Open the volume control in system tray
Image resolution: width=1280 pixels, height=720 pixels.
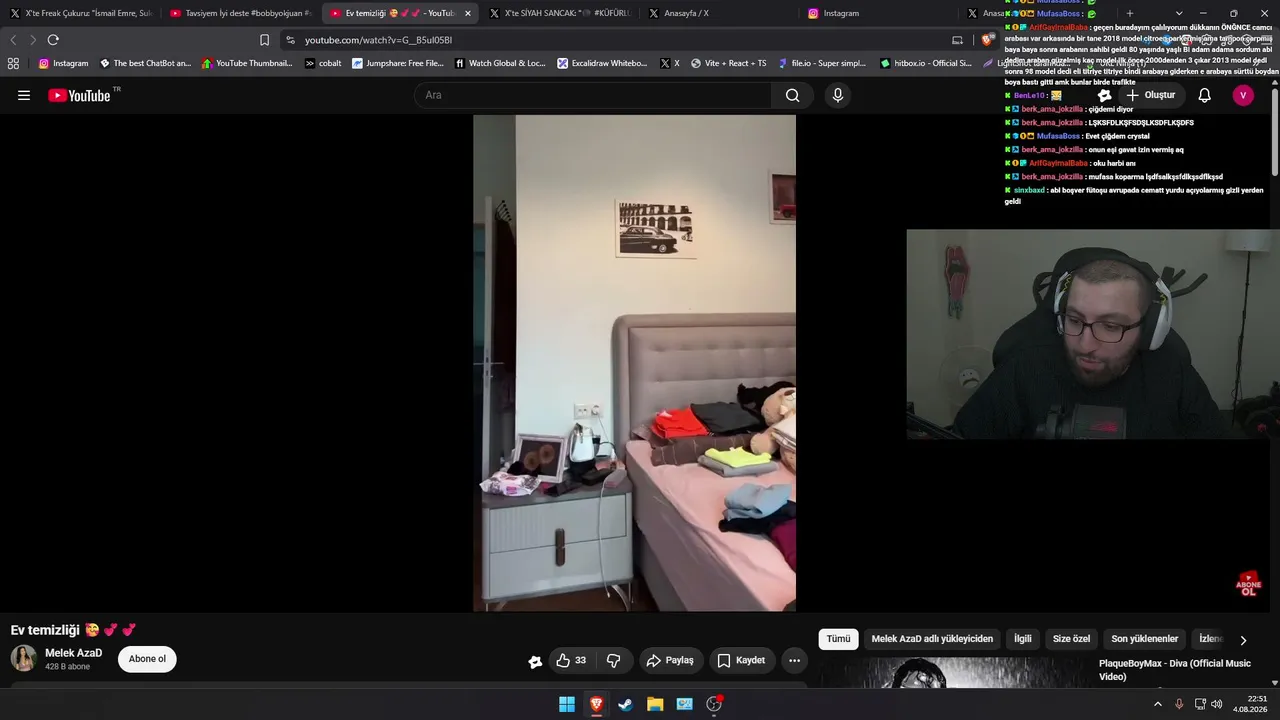click(1217, 704)
